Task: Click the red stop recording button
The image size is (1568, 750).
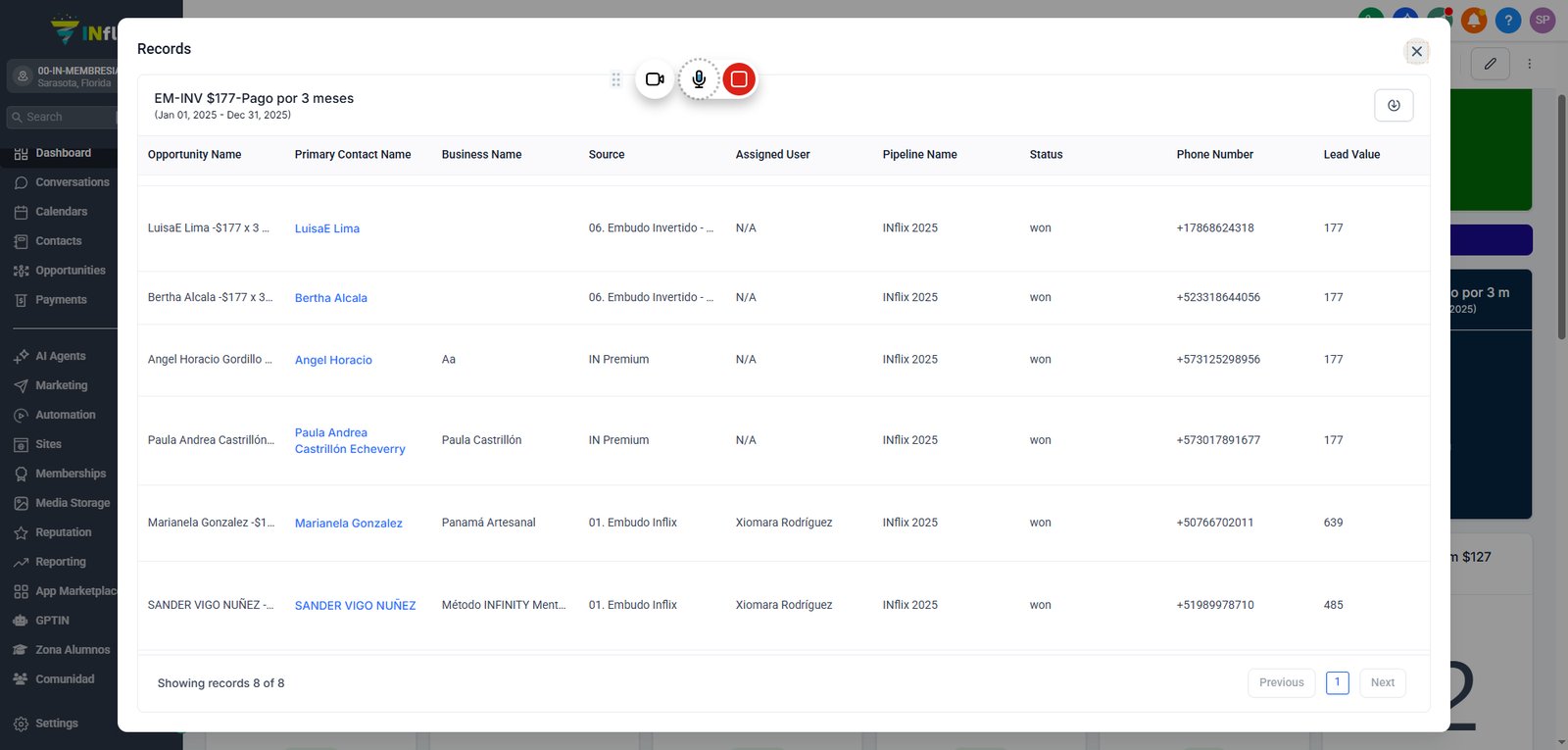Action: point(739,79)
